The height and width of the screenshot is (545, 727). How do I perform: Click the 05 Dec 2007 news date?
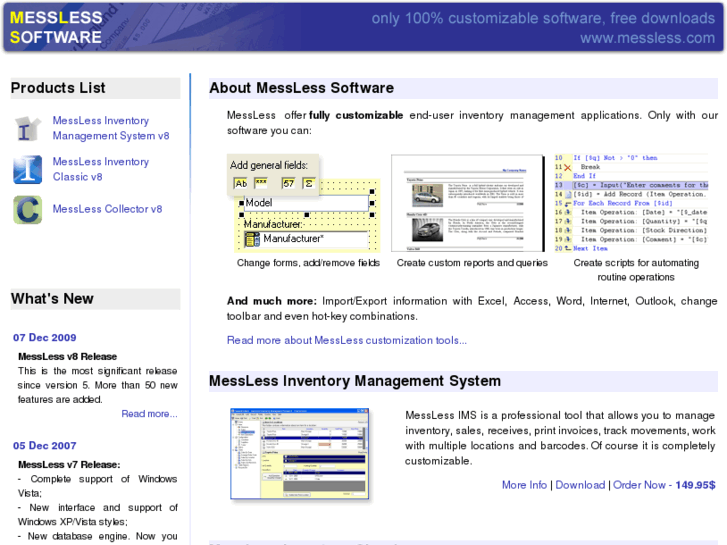tap(45, 446)
